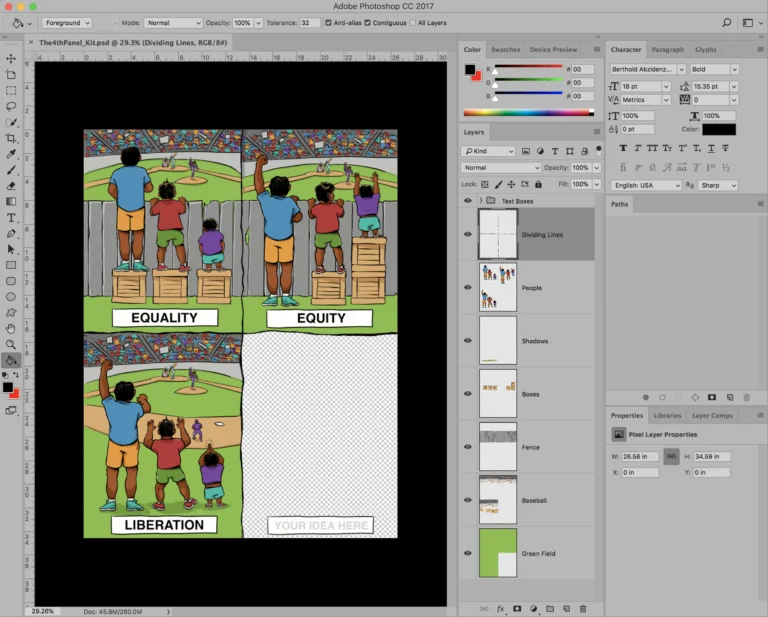
Task: Open the English: USA language dropdown
Action: (646, 185)
